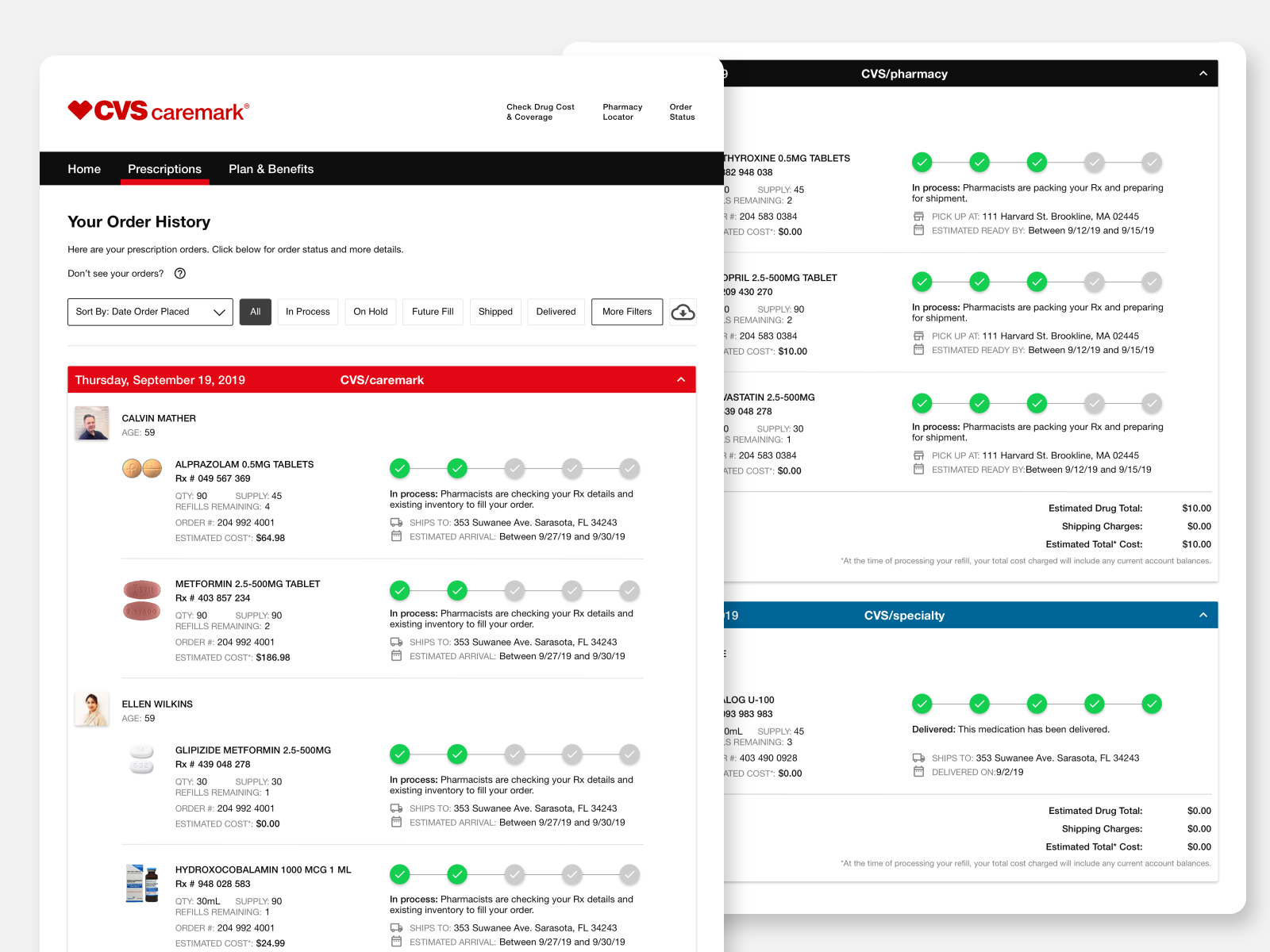Click truck icon in Glipizide ships-to row
1270x952 pixels.
396,808
